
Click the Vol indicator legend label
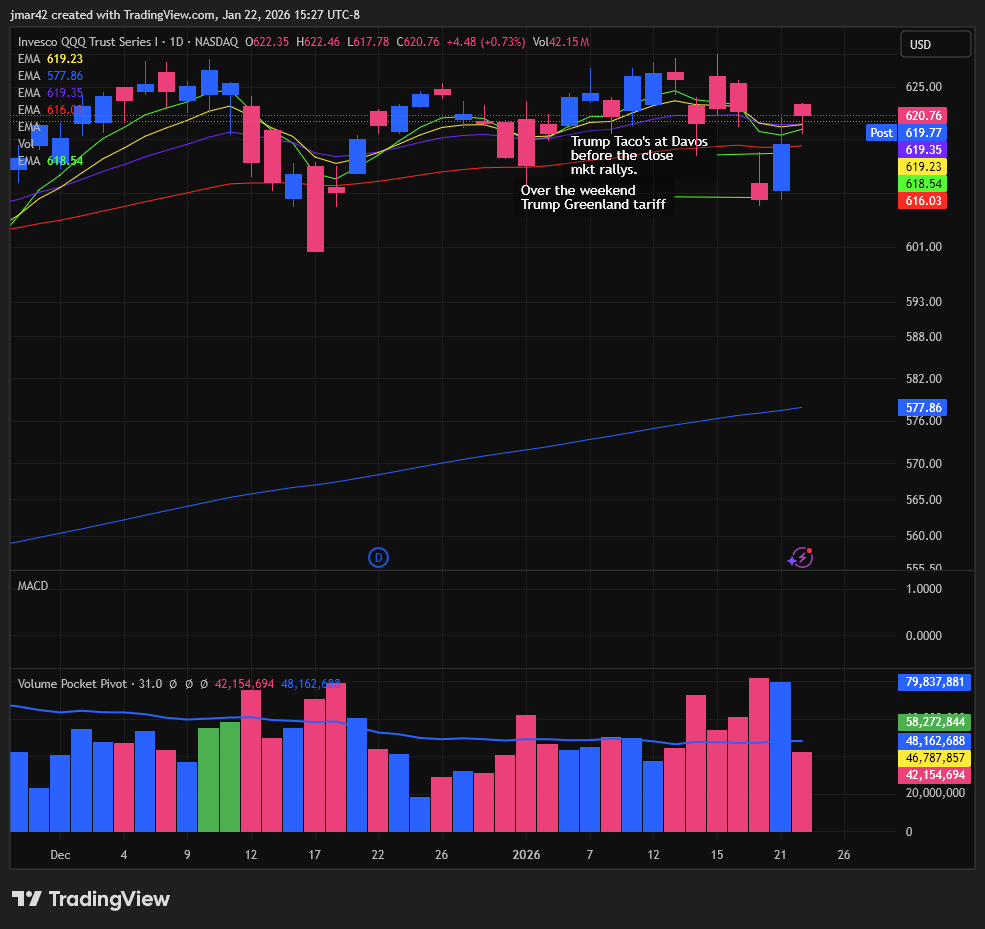[x=27, y=144]
